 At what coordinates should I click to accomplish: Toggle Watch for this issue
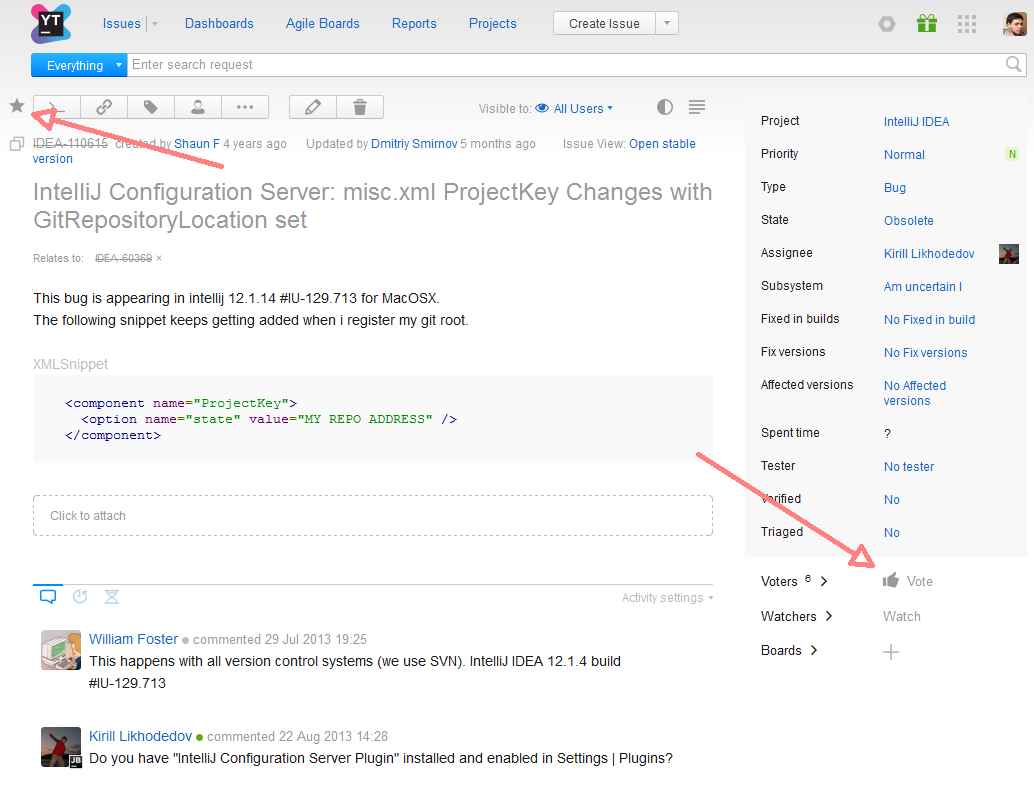click(x=901, y=616)
